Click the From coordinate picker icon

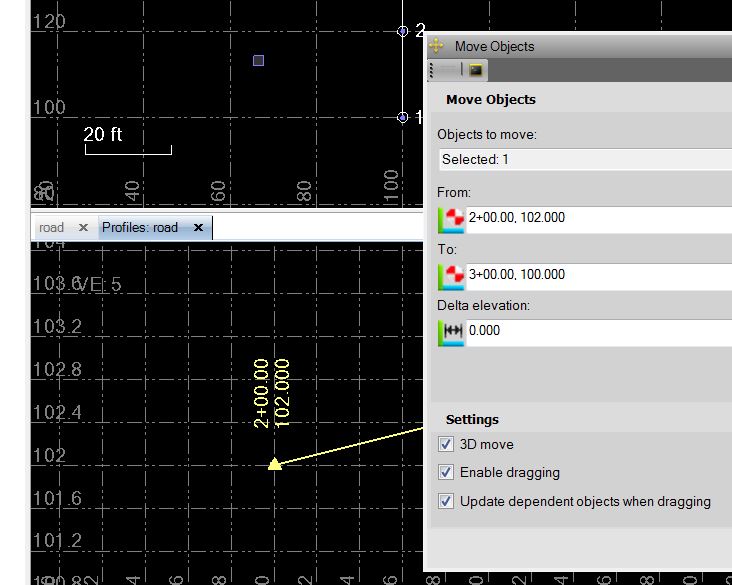[x=451, y=220]
